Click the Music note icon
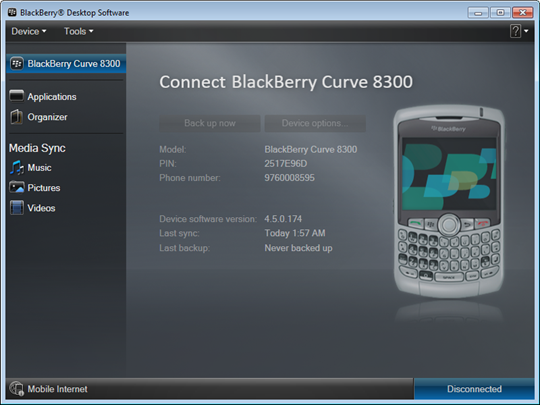Image resolution: width=540 pixels, height=405 pixels. point(17,167)
